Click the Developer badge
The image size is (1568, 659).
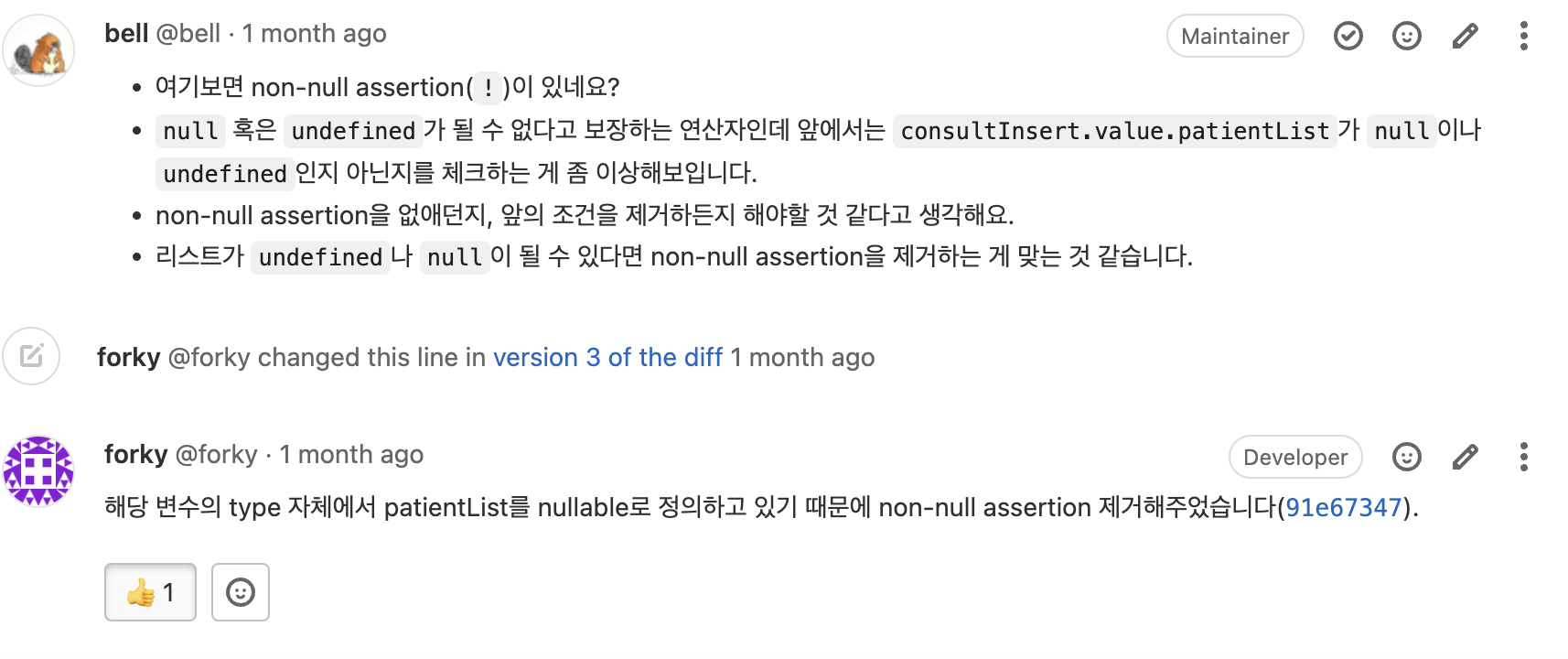[x=1294, y=457]
